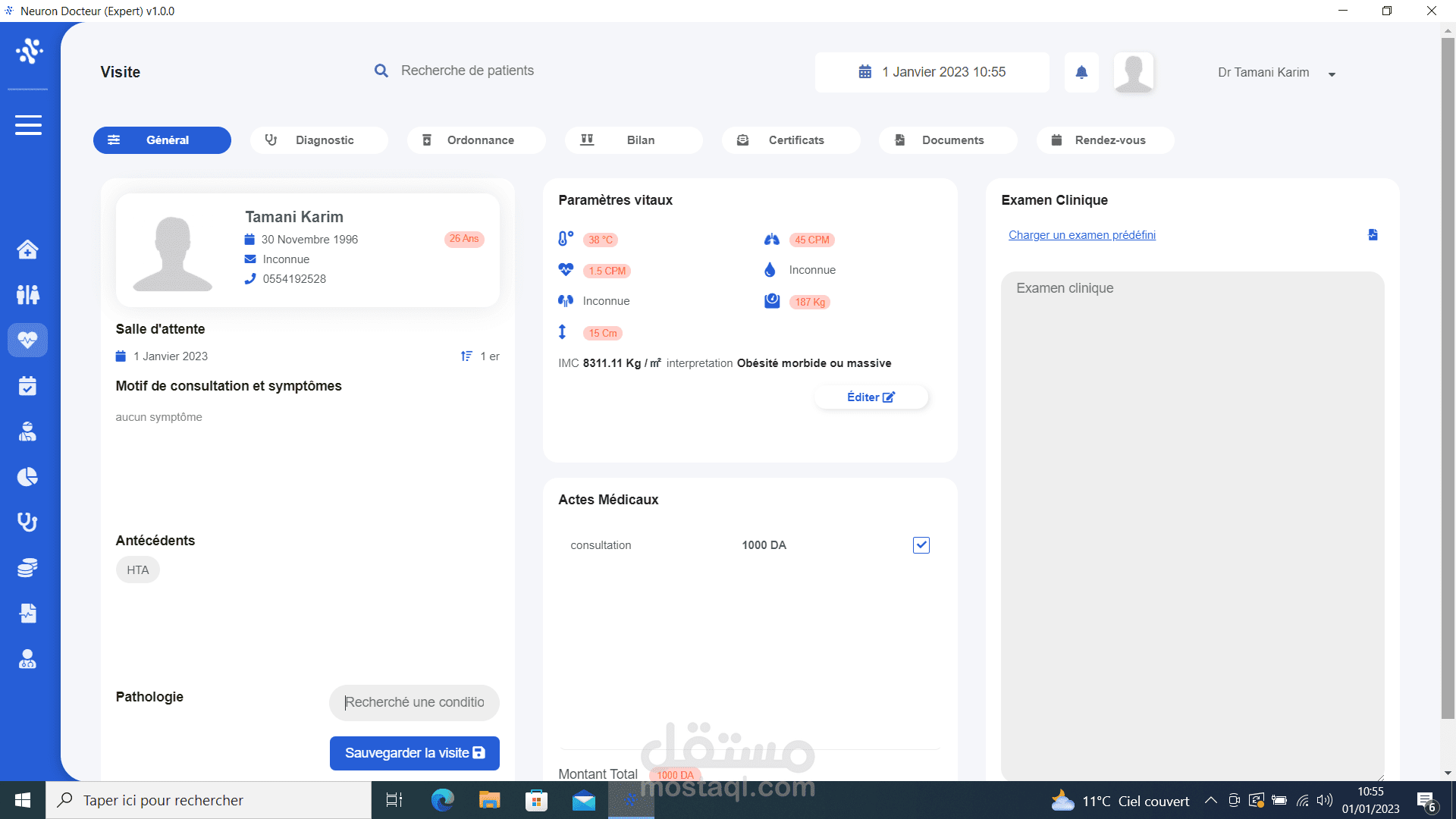This screenshot has width=1456, height=819.
Task: Click the notification bell icon
Action: tap(1081, 72)
